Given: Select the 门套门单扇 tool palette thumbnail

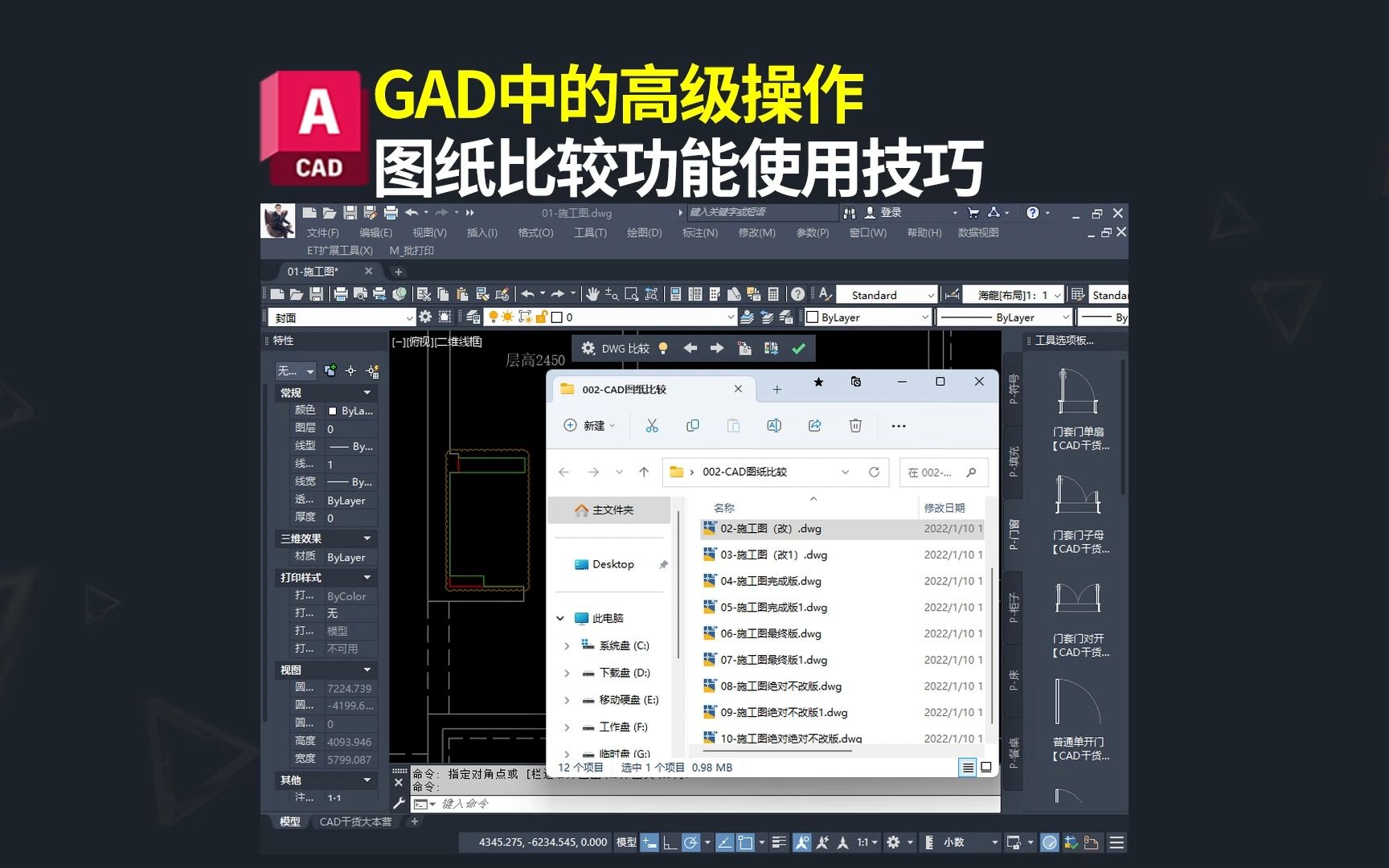Looking at the screenshot, I should point(1079,391).
